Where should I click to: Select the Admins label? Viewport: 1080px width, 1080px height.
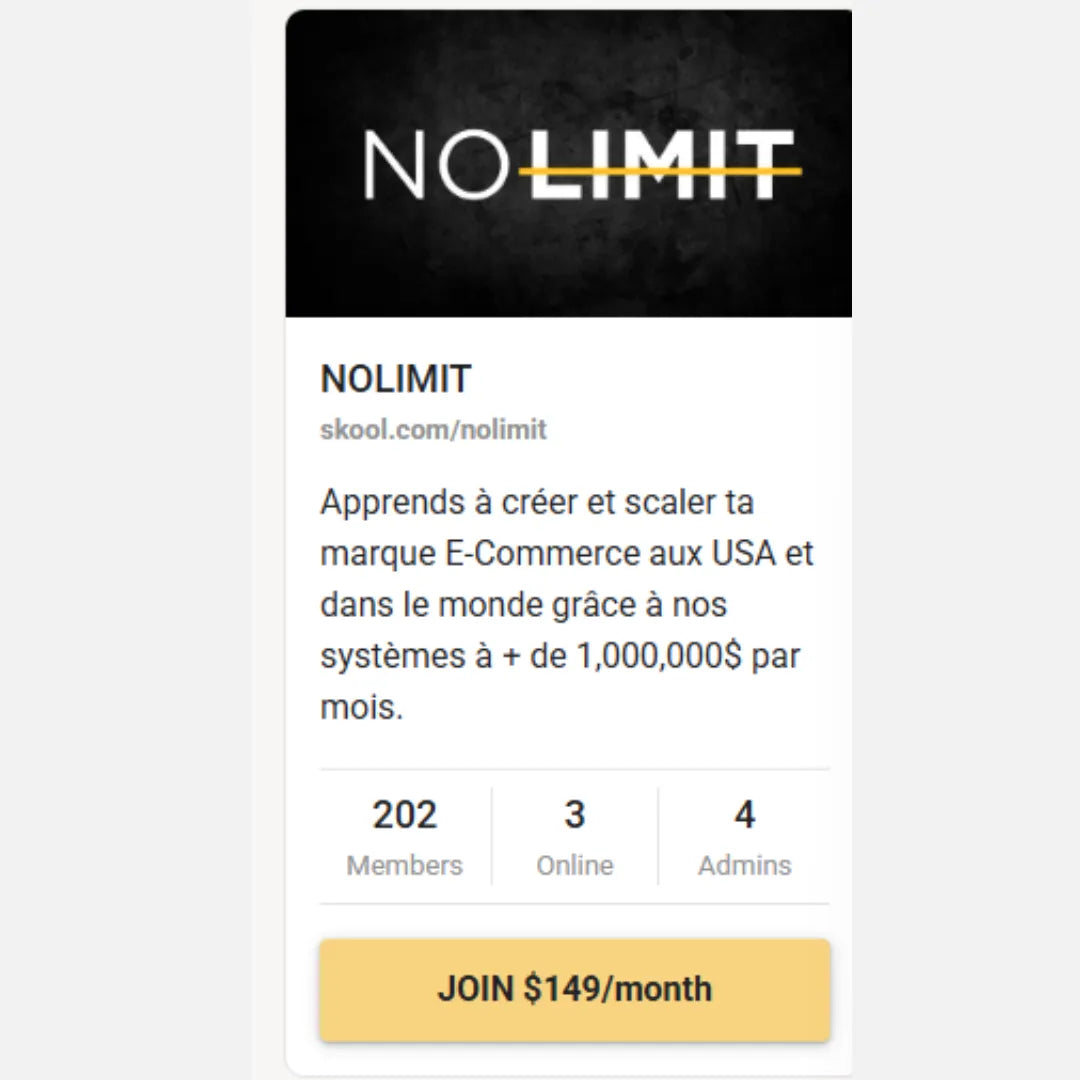744,865
